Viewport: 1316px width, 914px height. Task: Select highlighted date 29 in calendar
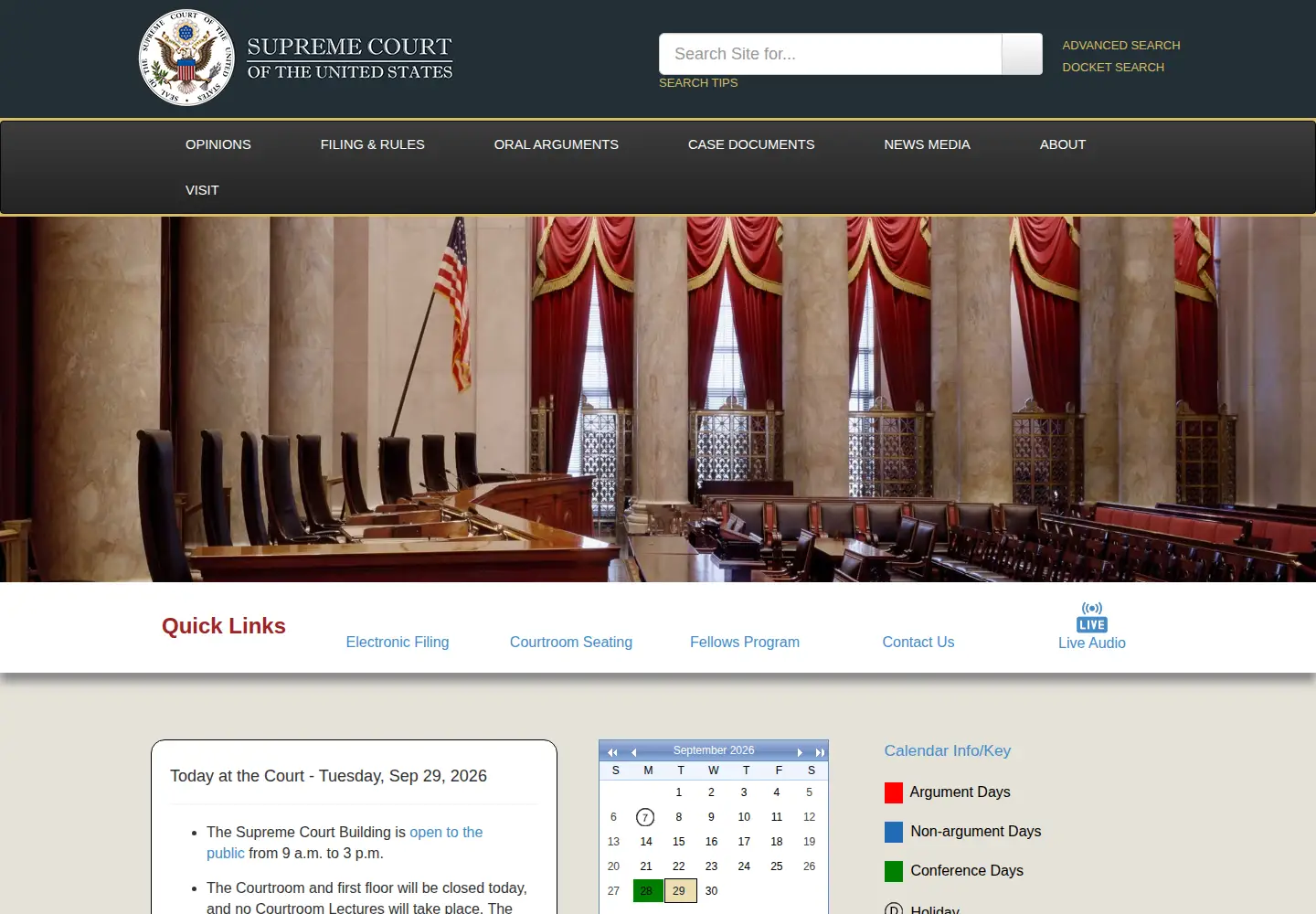680,891
